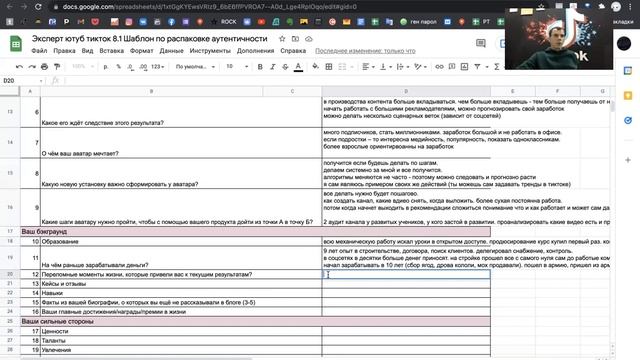Activate the paint format tool

57,67
